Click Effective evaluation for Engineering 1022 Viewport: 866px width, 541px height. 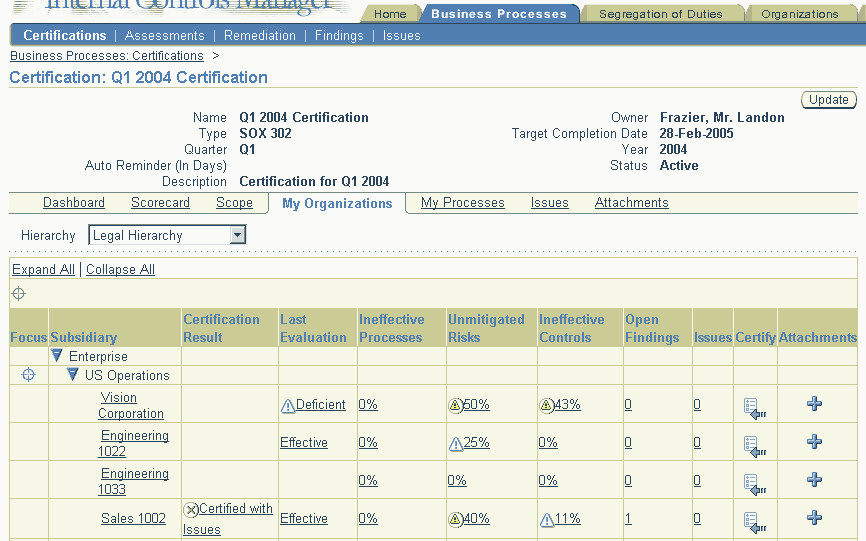304,442
